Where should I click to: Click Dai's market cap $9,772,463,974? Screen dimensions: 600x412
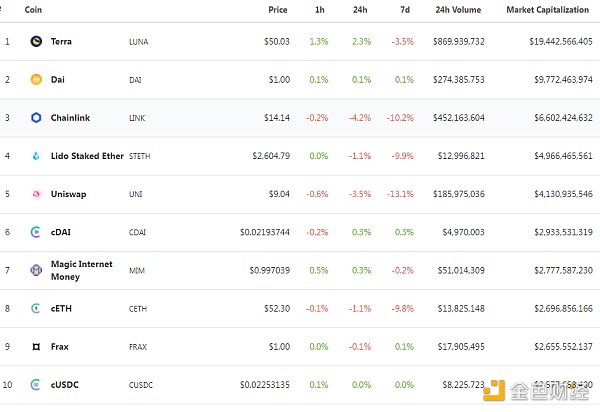563,80
